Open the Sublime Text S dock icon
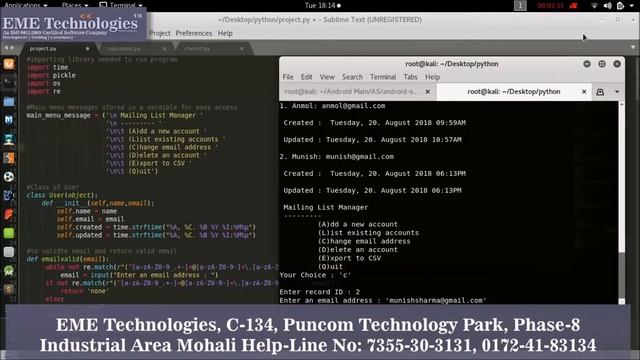Viewport: 640px width, 360px height. [9, 289]
